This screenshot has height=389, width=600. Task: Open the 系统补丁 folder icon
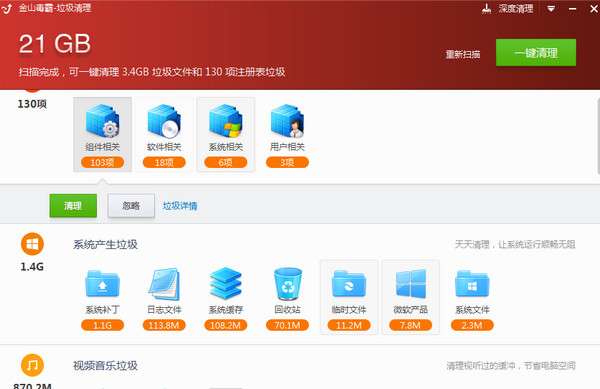point(102,284)
